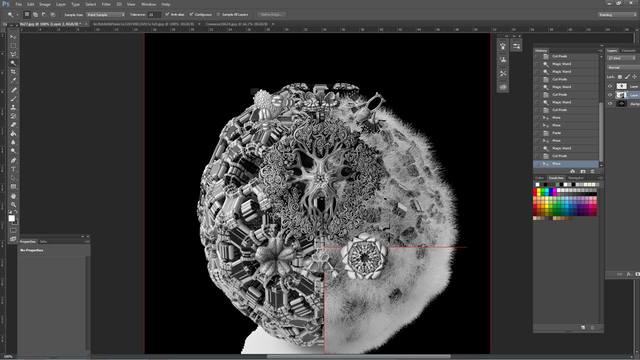The image size is (640, 360).
Task: Open the Swatches panel options menu
Action: (x=600, y=178)
